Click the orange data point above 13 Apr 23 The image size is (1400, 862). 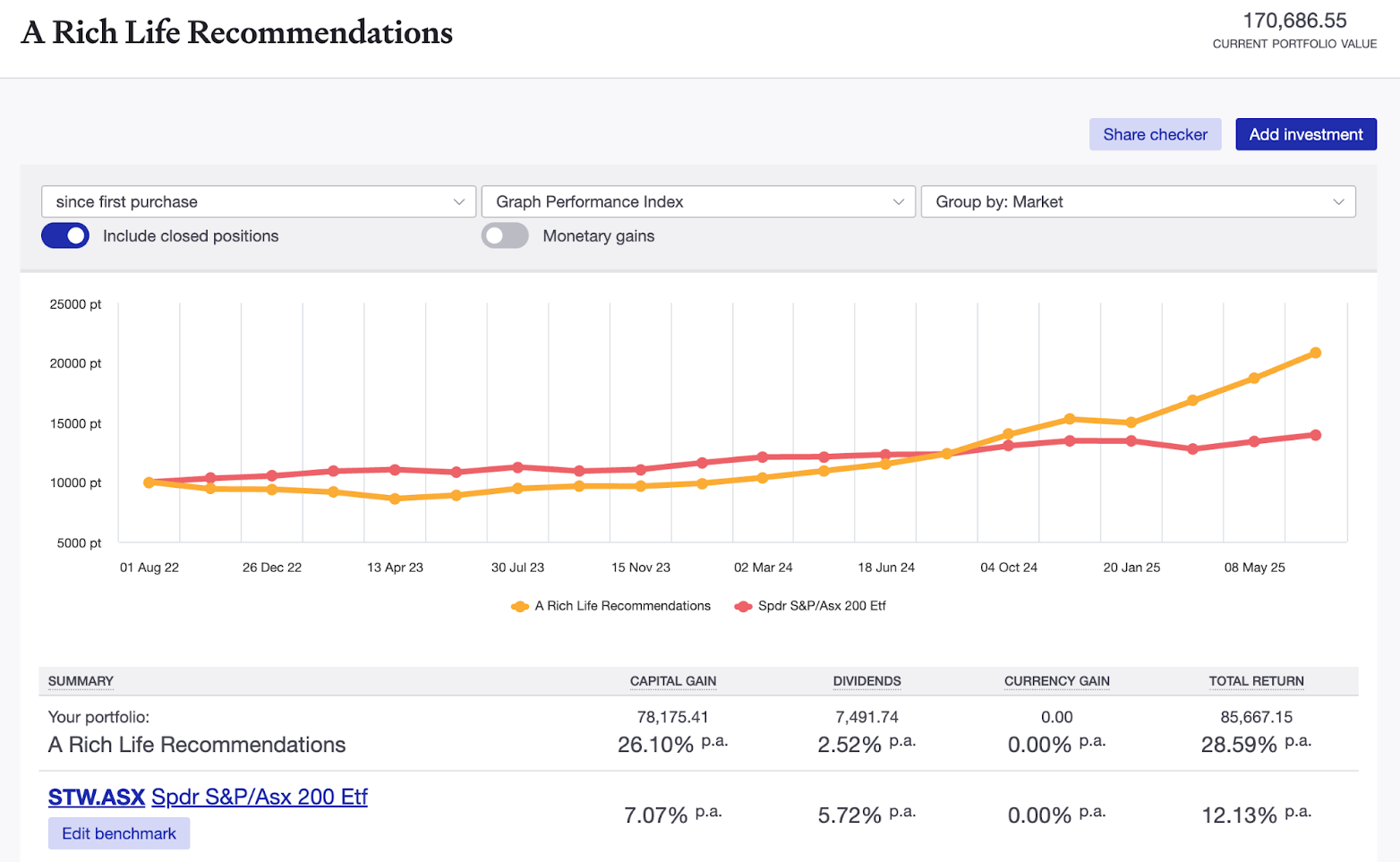click(x=395, y=499)
